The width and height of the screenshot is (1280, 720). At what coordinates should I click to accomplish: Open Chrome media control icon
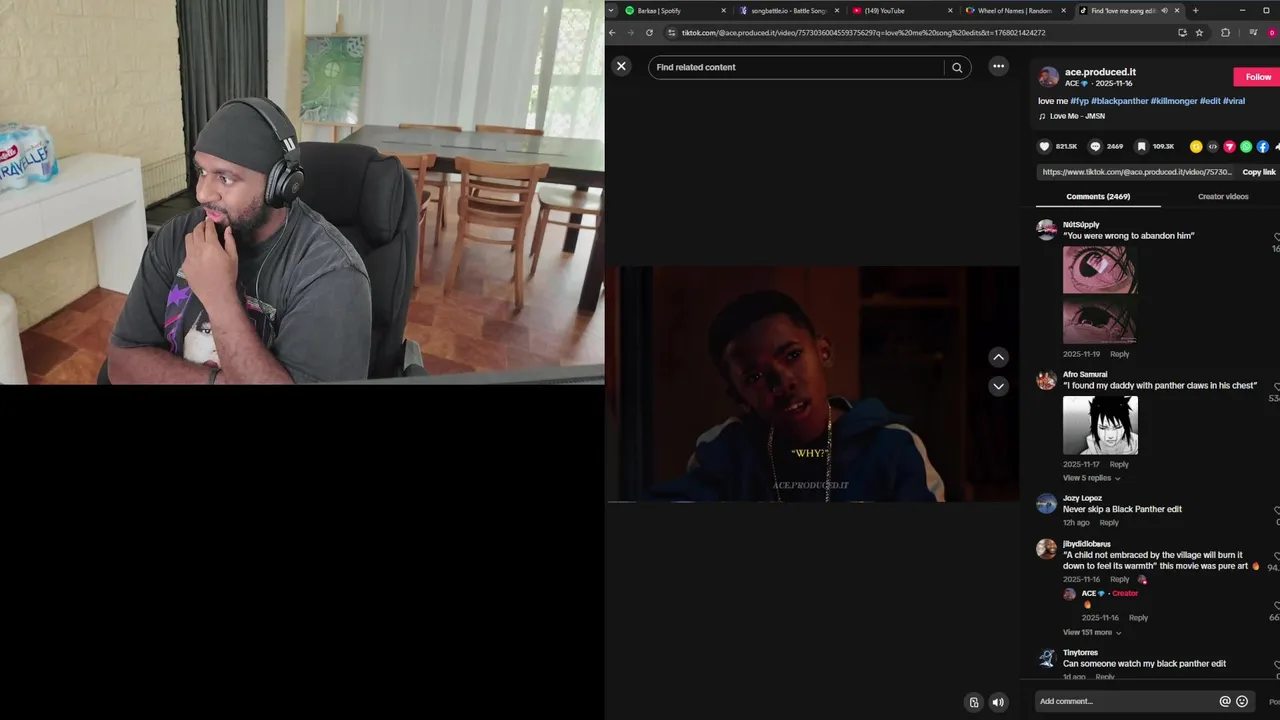click(1253, 32)
